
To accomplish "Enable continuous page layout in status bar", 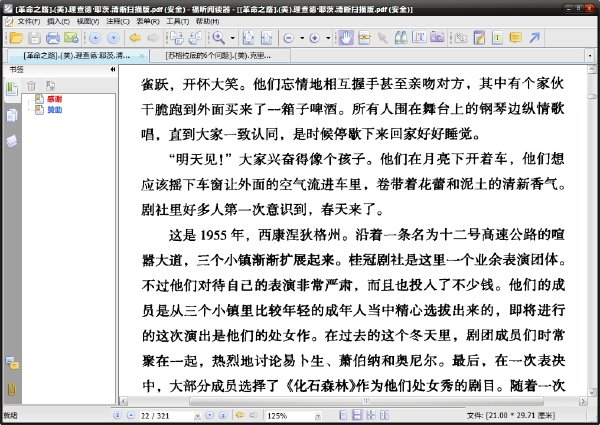I will (x=357, y=415).
